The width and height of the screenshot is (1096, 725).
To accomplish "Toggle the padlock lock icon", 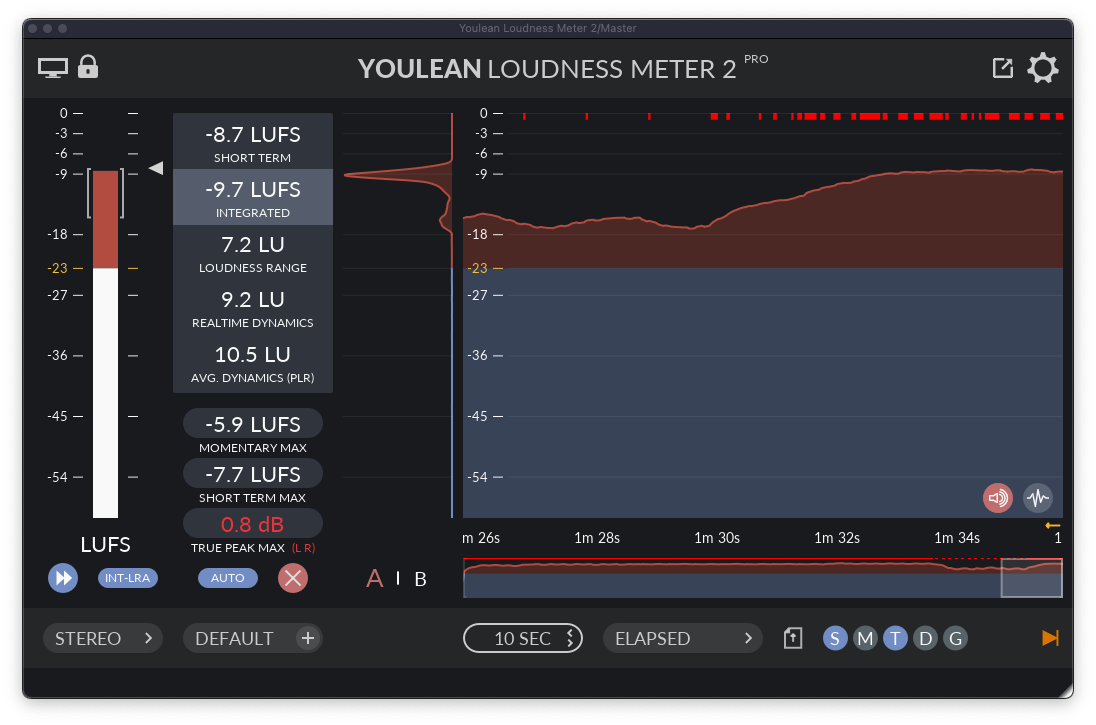I will pyautogui.click(x=88, y=67).
